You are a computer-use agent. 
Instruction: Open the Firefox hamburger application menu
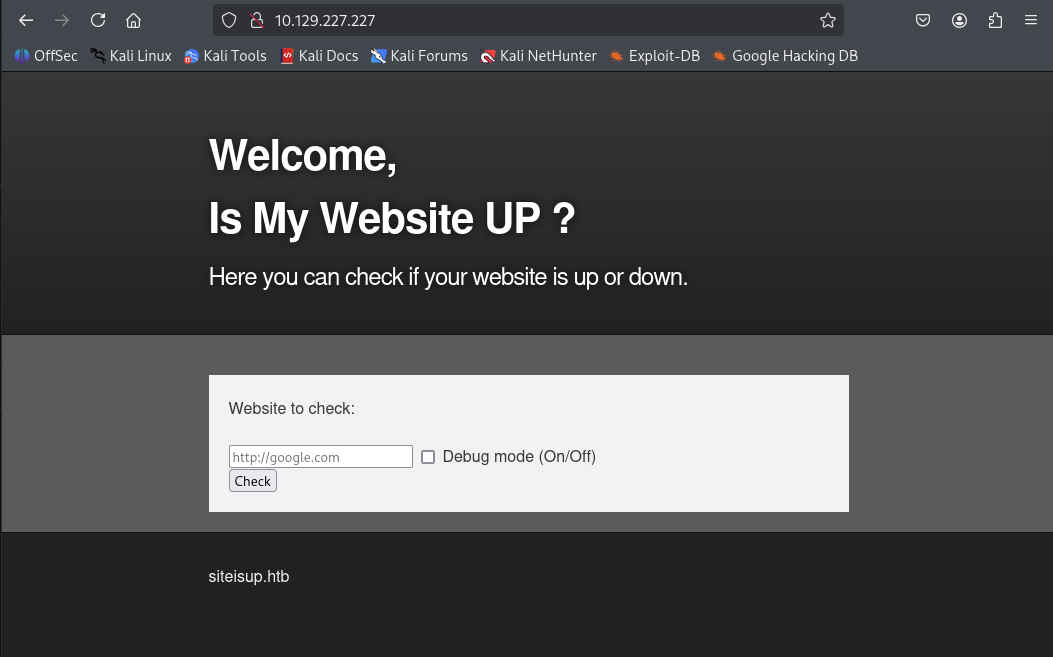coord(1031,20)
